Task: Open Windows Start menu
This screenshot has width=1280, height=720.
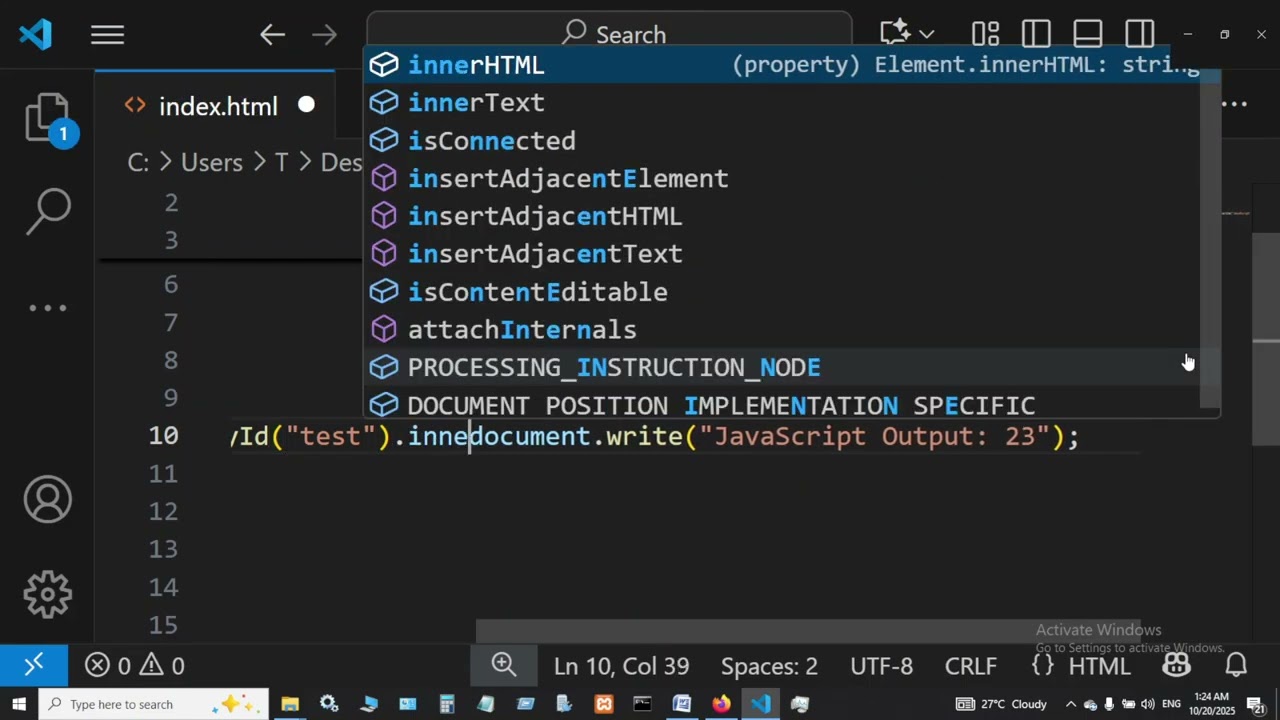Action: point(19,704)
